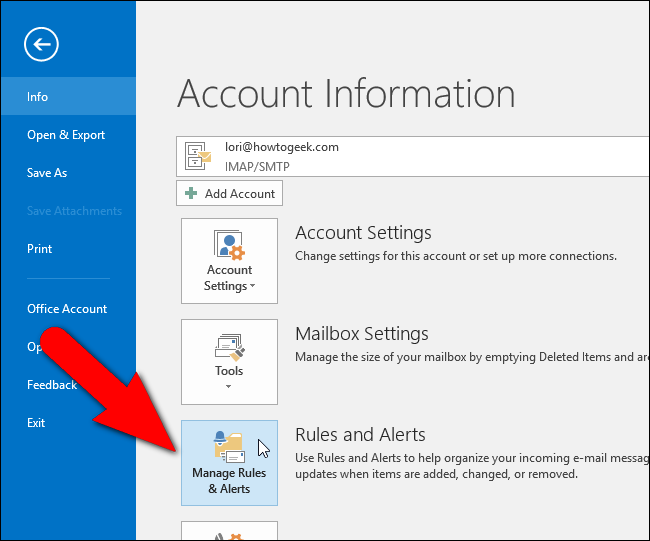Click the Account Settings person-gear icon

(x=229, y=245)
